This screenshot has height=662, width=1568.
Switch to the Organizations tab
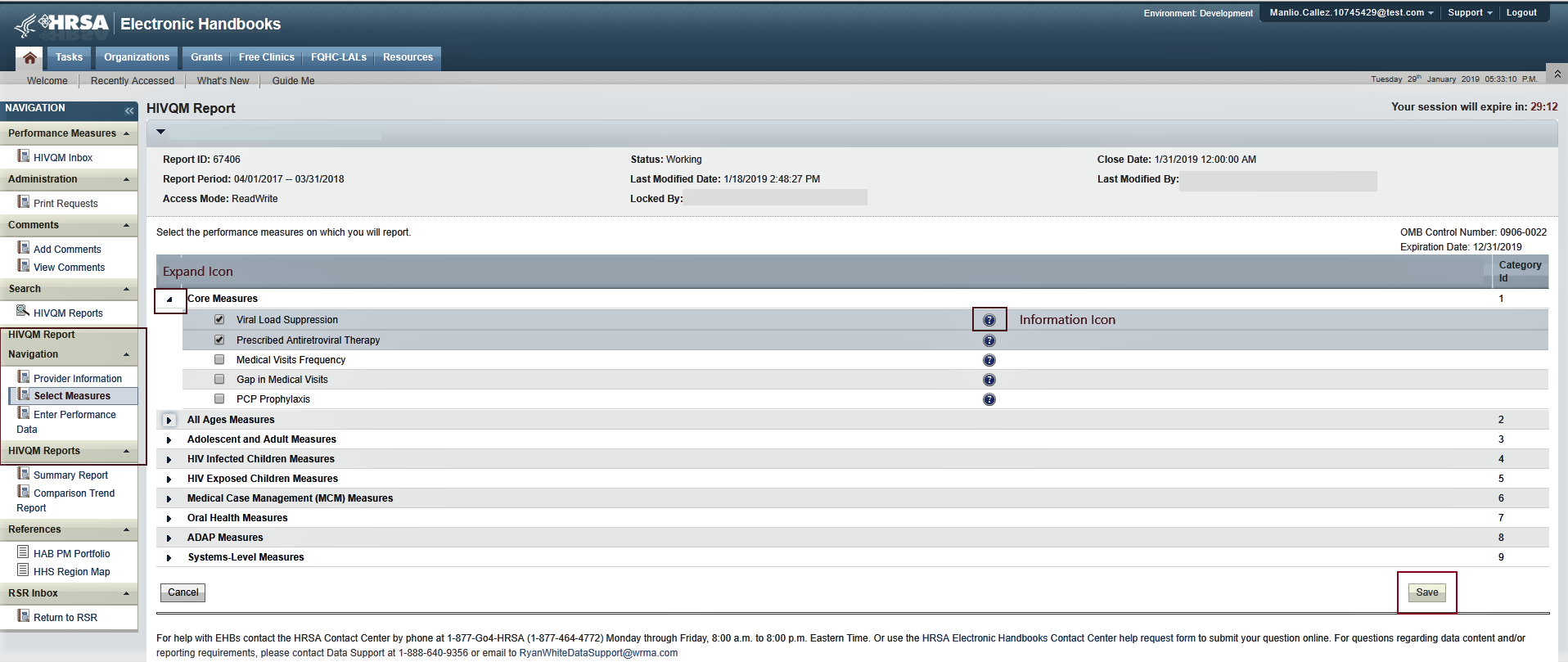point(137,57)
